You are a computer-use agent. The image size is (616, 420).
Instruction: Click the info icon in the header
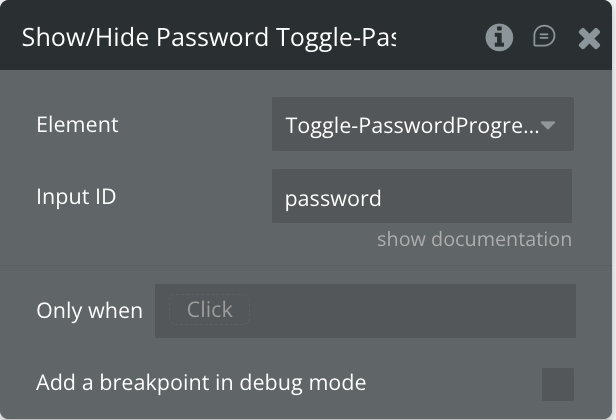(x=499, y=38)
